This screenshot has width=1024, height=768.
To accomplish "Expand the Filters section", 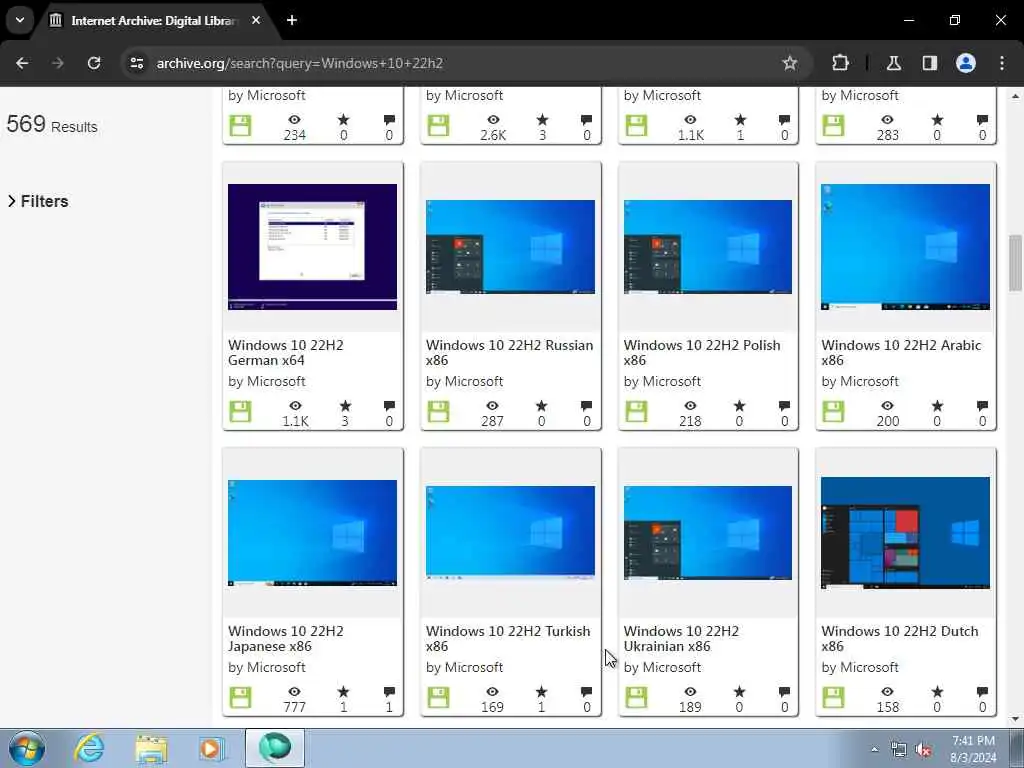I will (x=38, y=201).
